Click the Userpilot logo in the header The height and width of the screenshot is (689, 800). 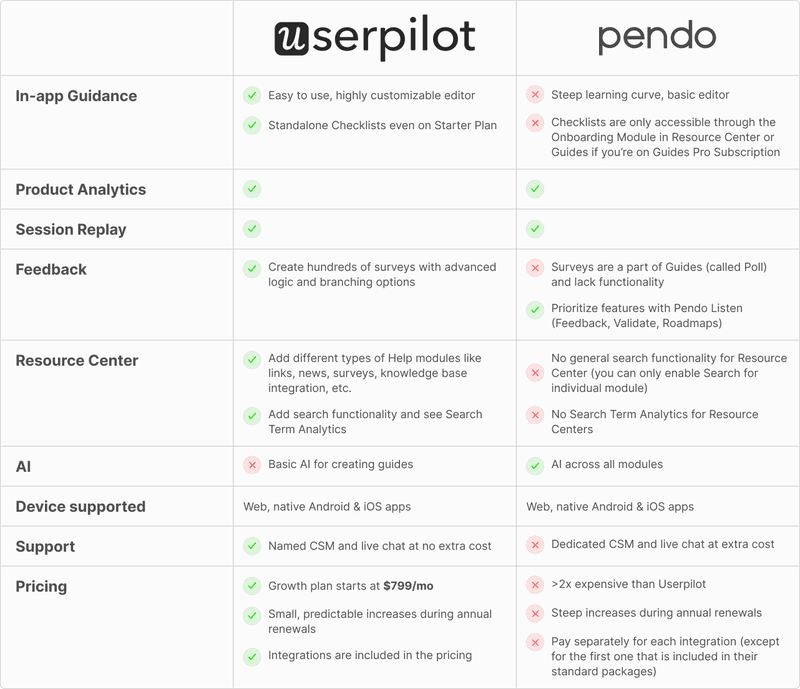point(374,39)
